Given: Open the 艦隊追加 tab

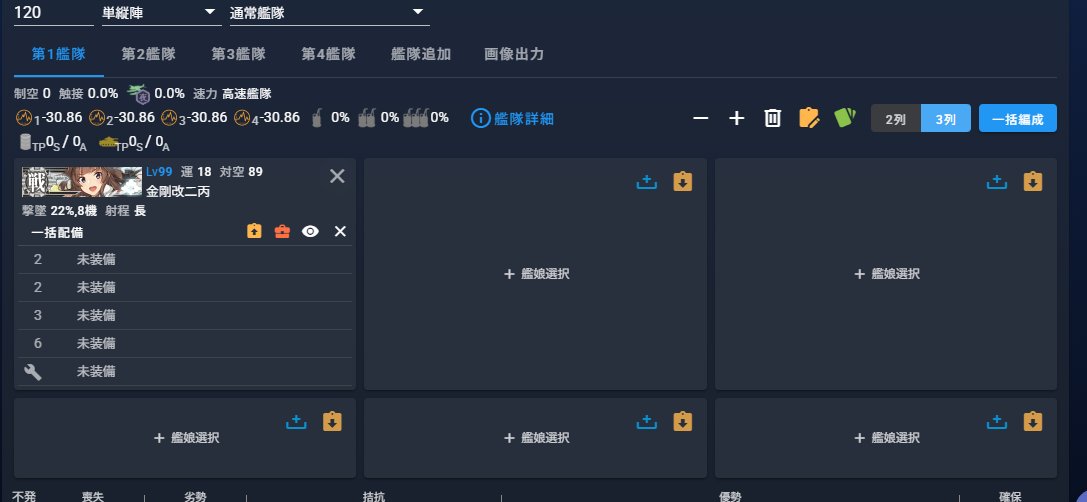Looking at the screenshot, I should [x=421, y=55].
